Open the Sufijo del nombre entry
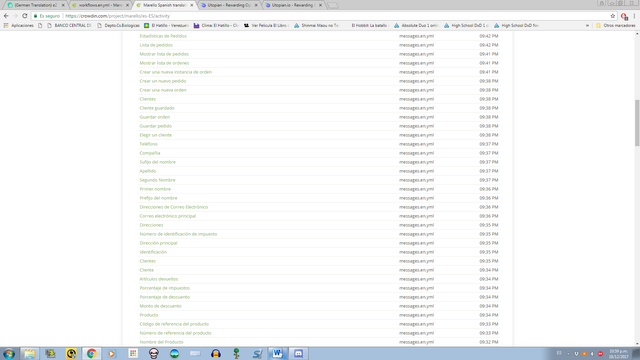The height and width of the screenshot is (360, 640). coord(158,162)
